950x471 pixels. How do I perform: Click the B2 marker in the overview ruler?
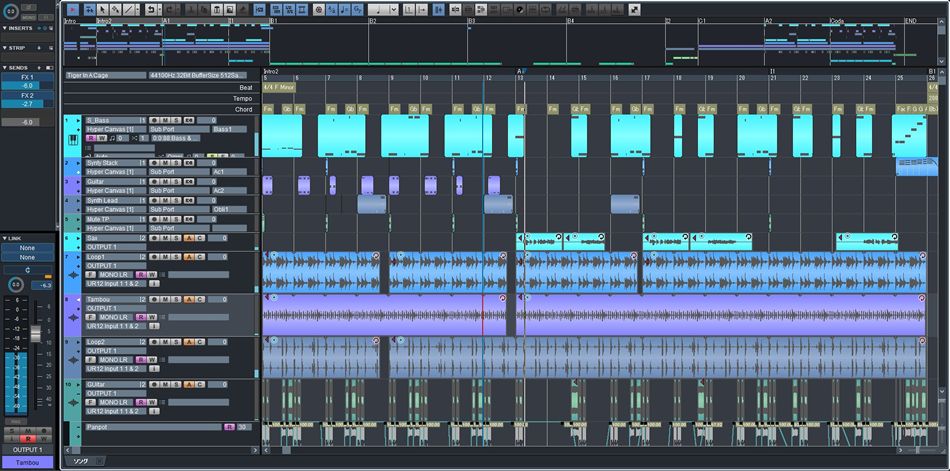coord(373,21)
